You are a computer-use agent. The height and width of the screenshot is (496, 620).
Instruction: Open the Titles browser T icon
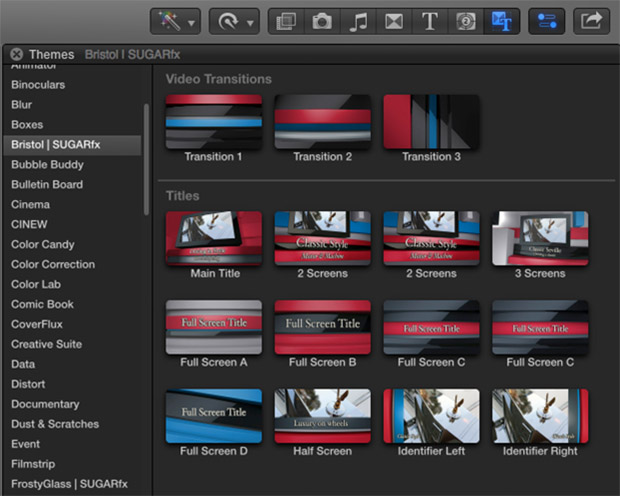430,21
